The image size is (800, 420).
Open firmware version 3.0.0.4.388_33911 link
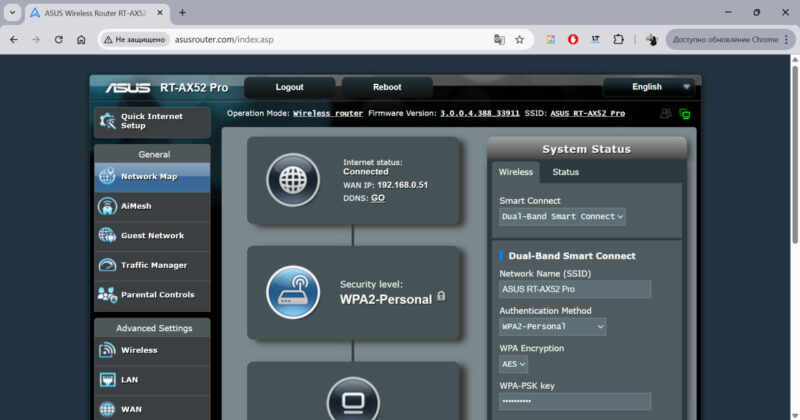click(x=480, y=113)
